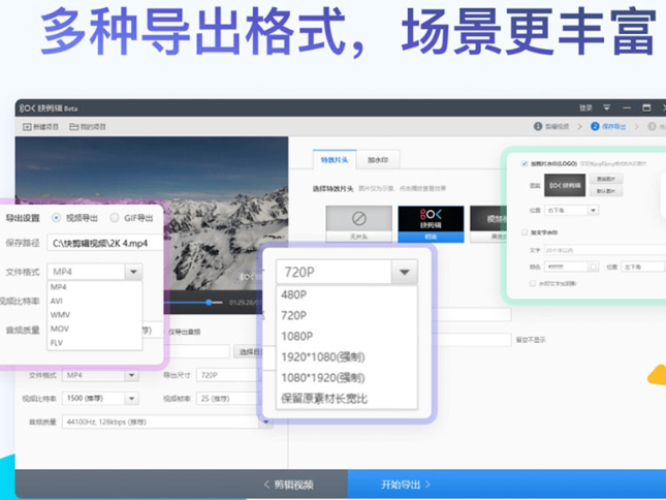Switch to the 加水印 tab
The height and width of the screenshot is (500, 666).
click(x=378, y=160)
